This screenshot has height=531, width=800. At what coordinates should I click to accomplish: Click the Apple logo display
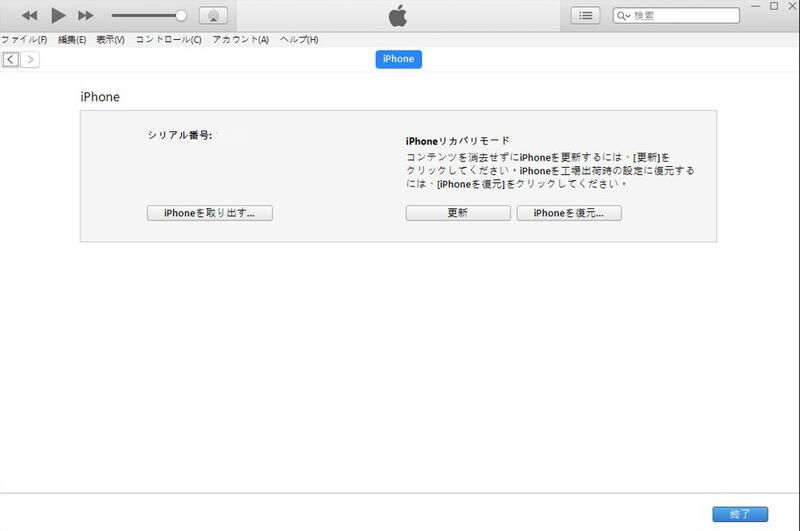click(x=398, y=16)
